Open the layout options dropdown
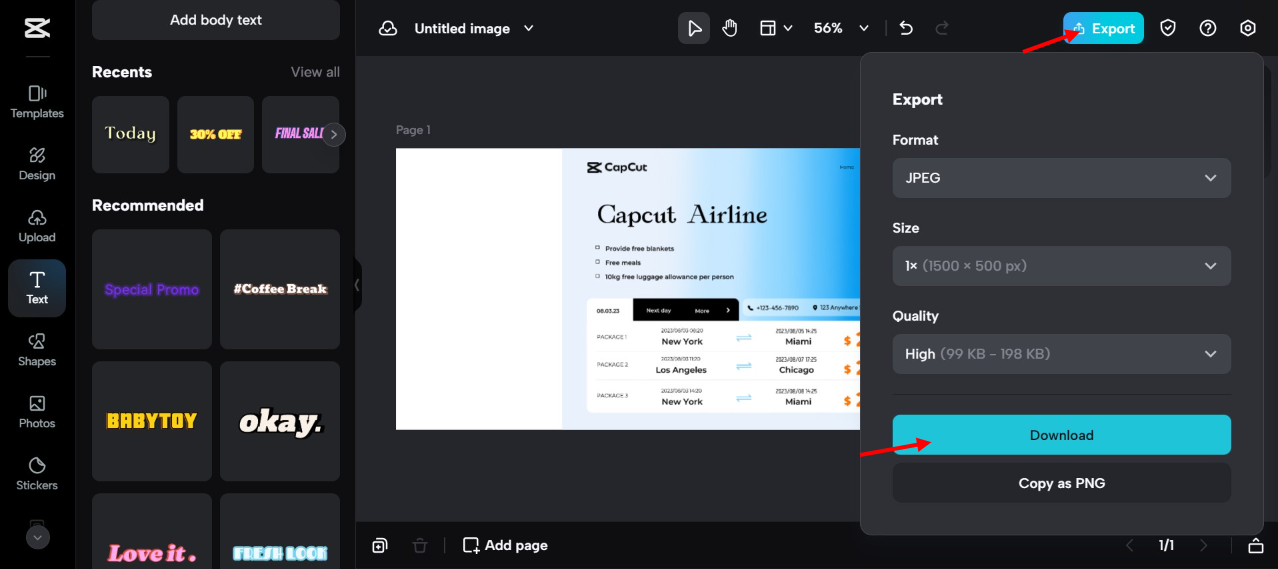The width and height of the screenshot is (1278, 569). pyautogui.click(x=776, y=28)
